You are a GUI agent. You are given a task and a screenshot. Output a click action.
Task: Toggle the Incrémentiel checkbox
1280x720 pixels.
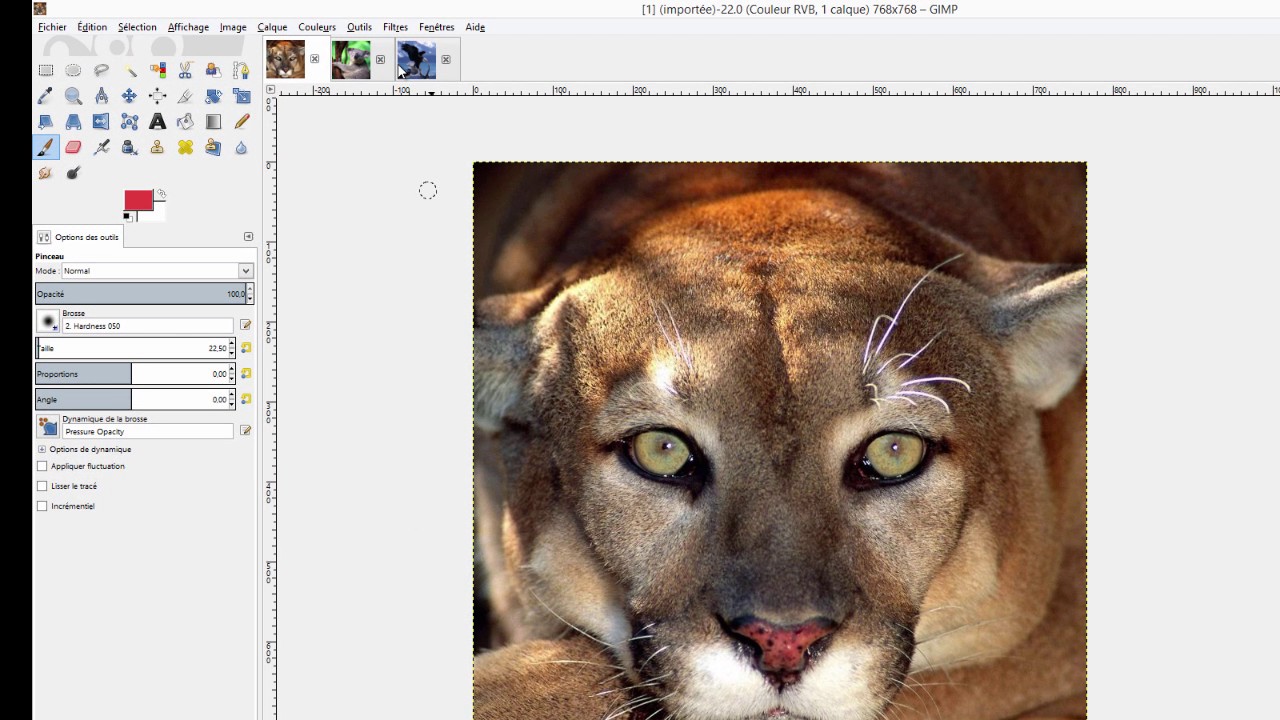[42, 506]
